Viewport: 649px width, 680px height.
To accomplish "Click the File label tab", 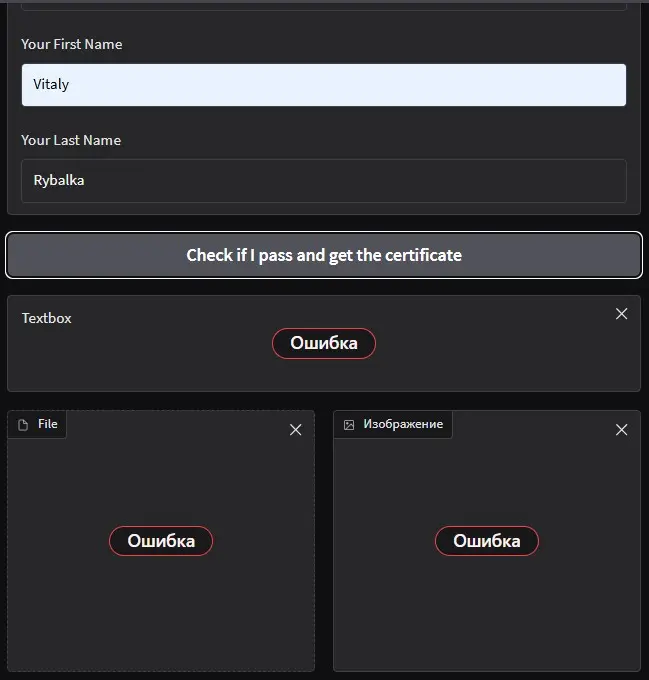I will pos(37,424).
